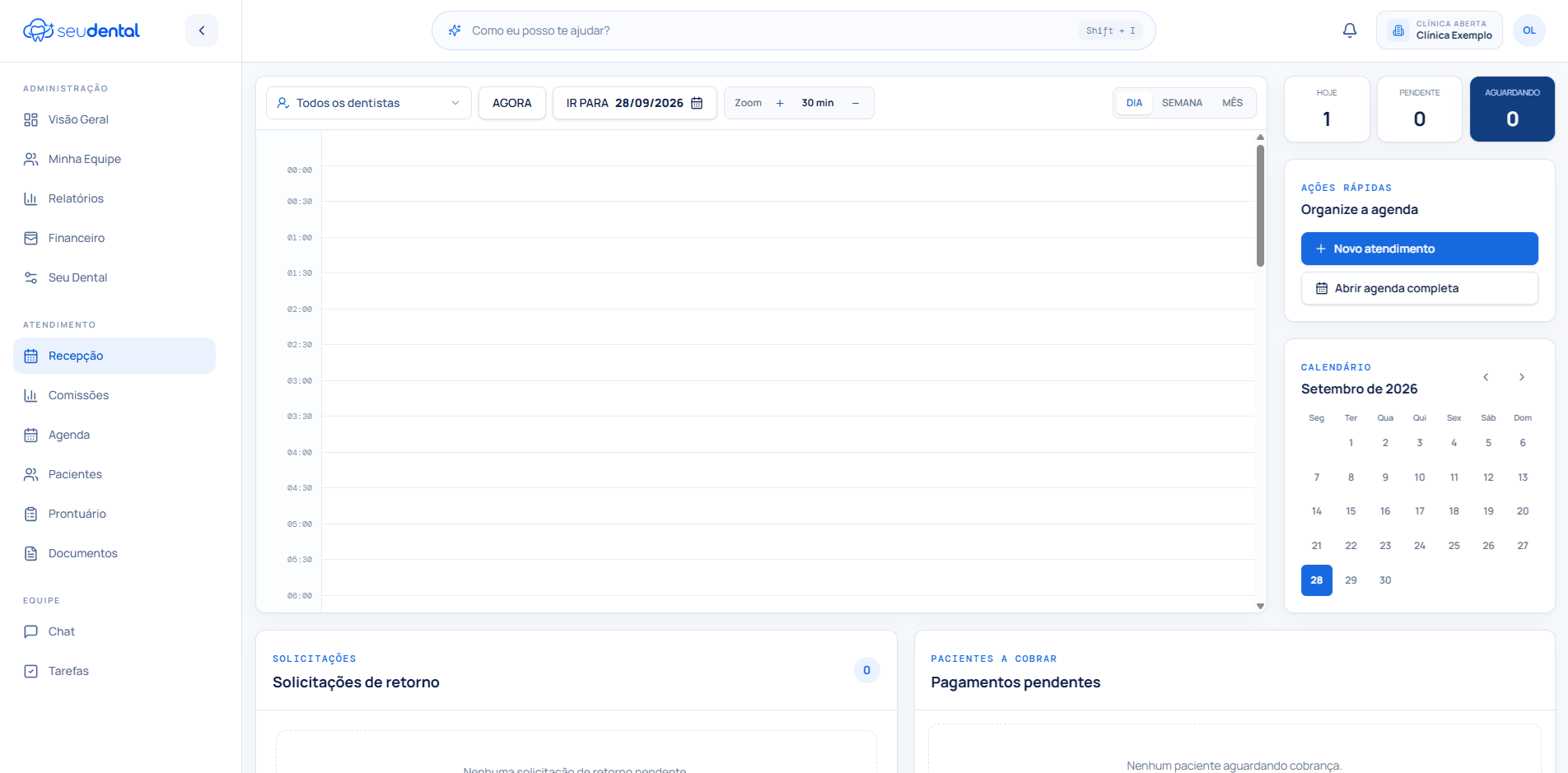Select day 30 in the calendar
Viewport: 1568px width, 773px height.
[x=1385, y=580]
